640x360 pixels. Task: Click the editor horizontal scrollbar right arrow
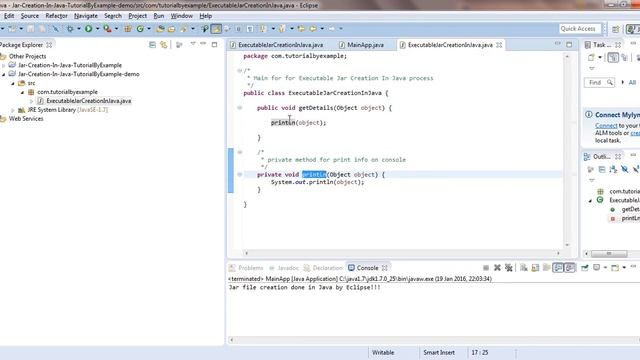[558, 253]
